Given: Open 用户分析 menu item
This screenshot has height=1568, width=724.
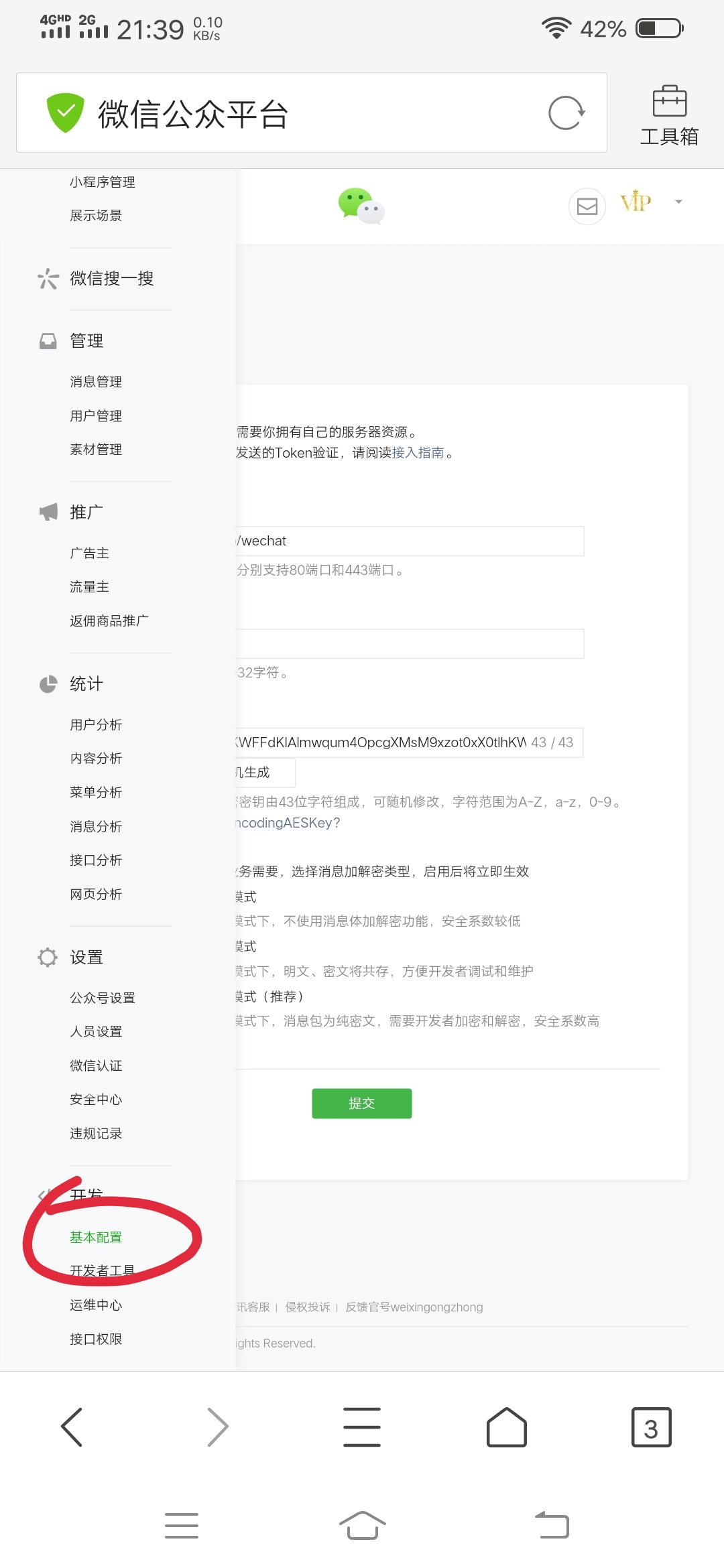Looking at the screenshot, I should click(x=96, y=725).
